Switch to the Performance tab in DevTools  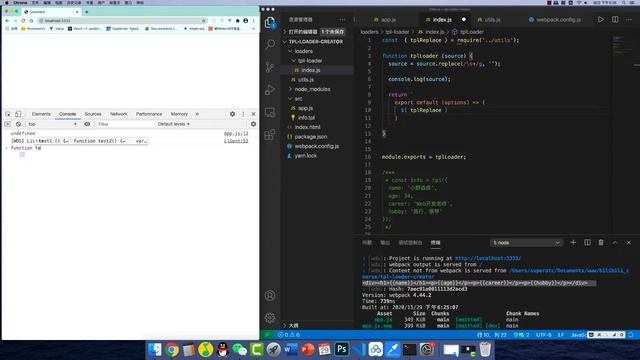(149, 114)
